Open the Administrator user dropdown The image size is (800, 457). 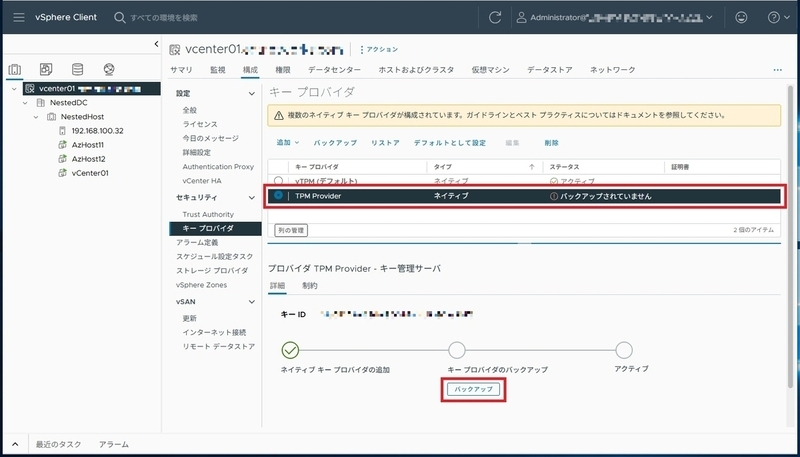pos(614,17)
